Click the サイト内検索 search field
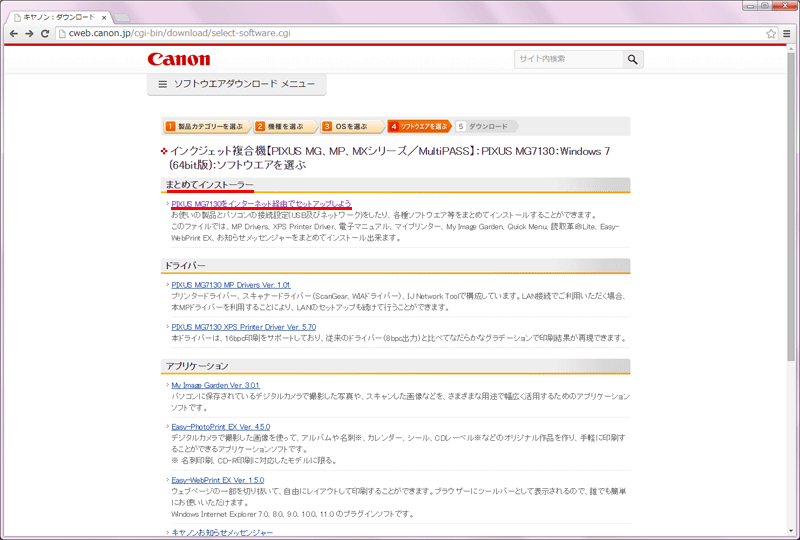The width and height of the screenshot is (800, 540). 568,59
